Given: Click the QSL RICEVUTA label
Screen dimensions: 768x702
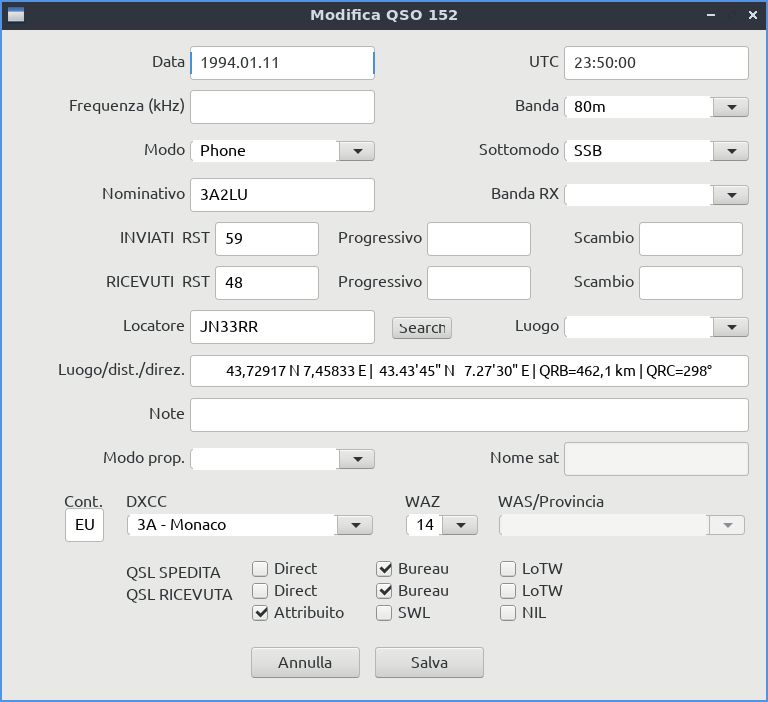Looking at the screenshot, I should pos(179,595).
